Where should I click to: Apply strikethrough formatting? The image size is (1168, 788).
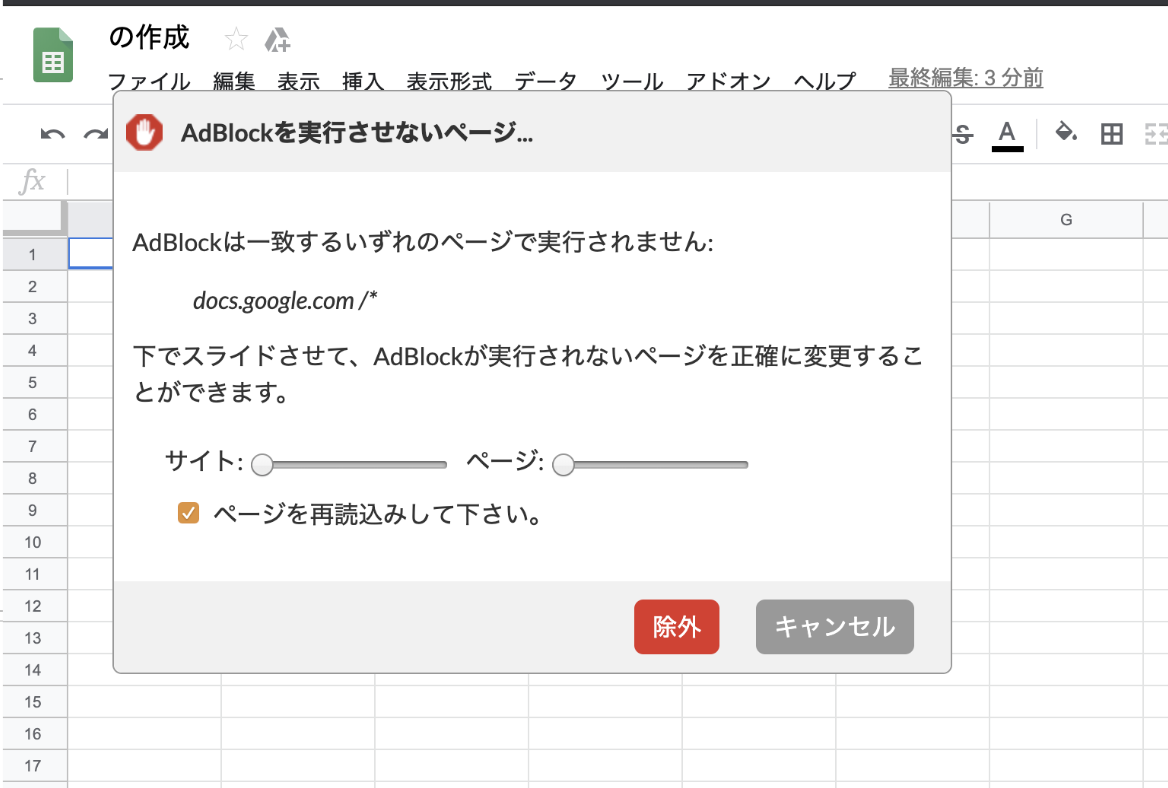pyautogui.click(x=963, y=135)
